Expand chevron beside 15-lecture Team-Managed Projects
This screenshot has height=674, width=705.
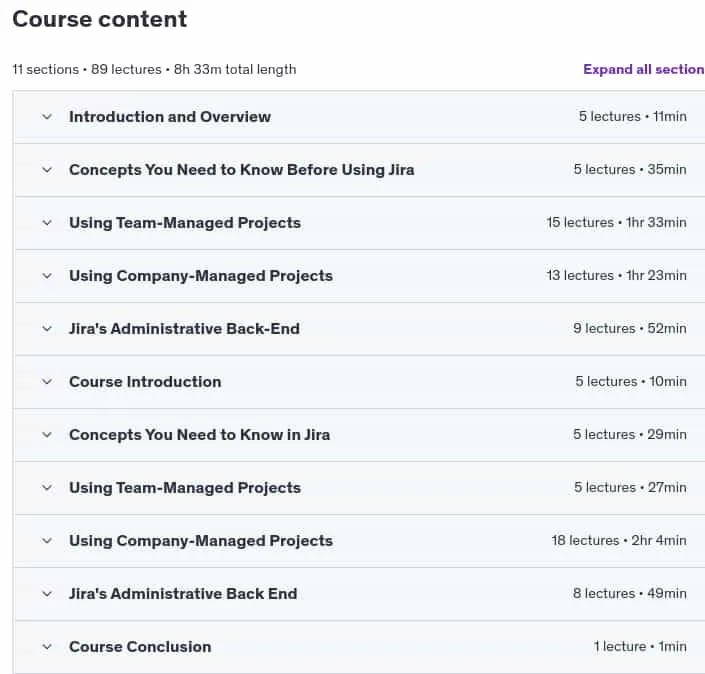pos(47,223)
